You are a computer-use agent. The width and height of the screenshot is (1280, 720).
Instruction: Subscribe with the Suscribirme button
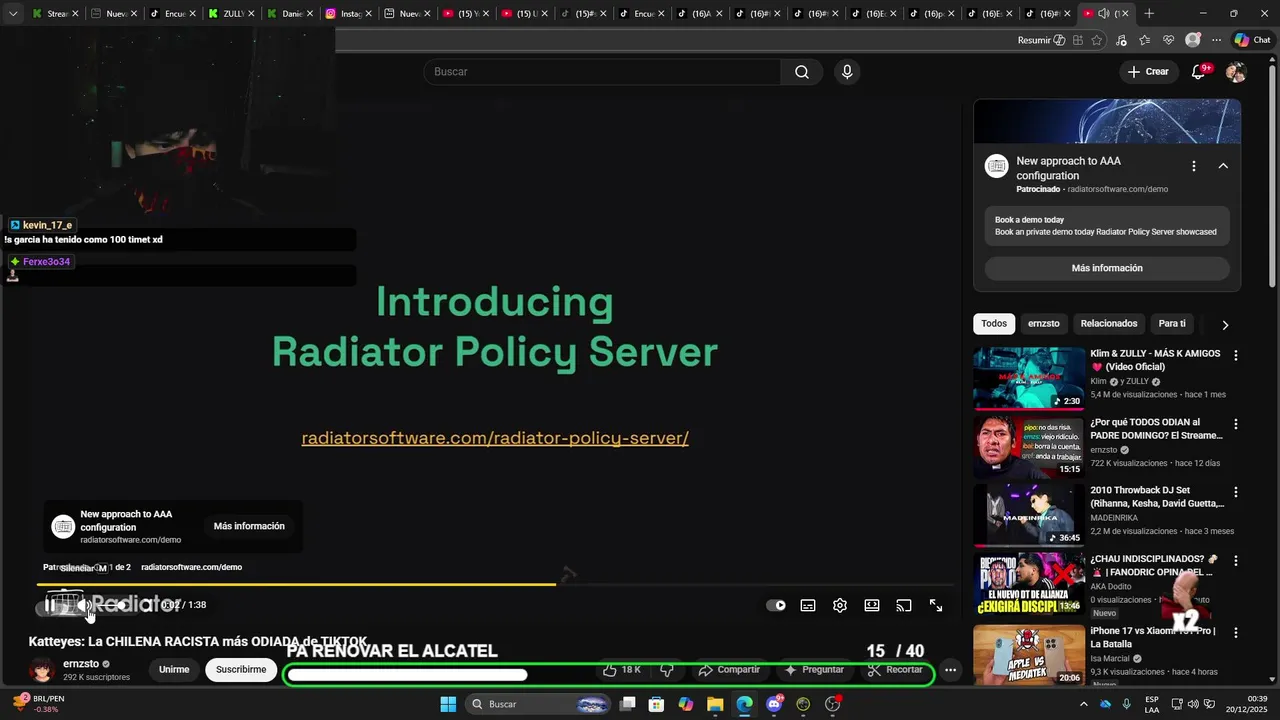(x=241, y=670)
